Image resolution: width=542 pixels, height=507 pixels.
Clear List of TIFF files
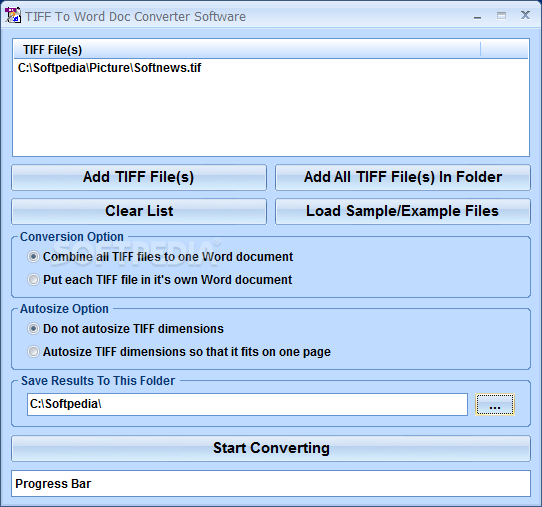(139, 211)
